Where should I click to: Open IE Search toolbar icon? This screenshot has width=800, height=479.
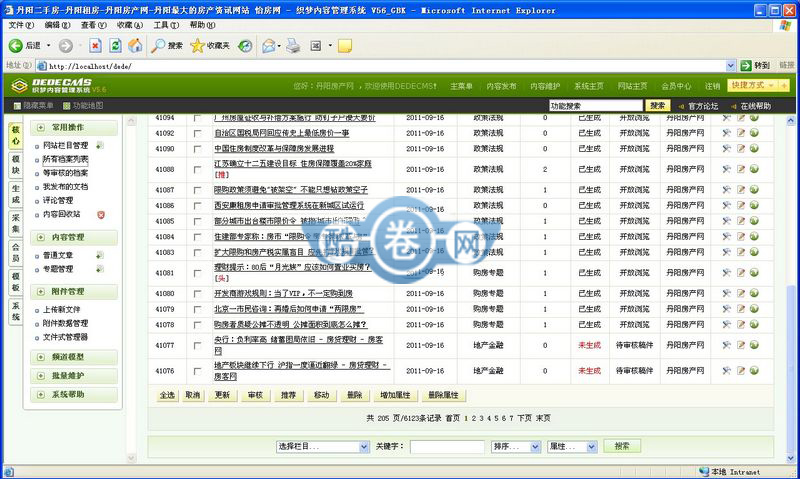click(x=158, y=46)
